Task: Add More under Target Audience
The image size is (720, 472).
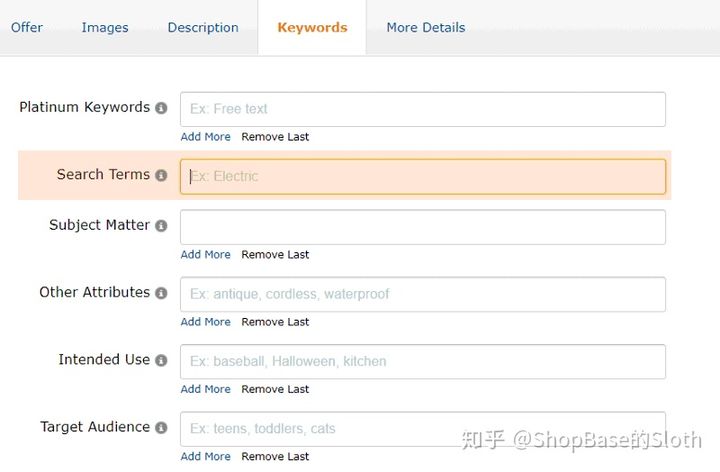Action: (x=205, y=456)
